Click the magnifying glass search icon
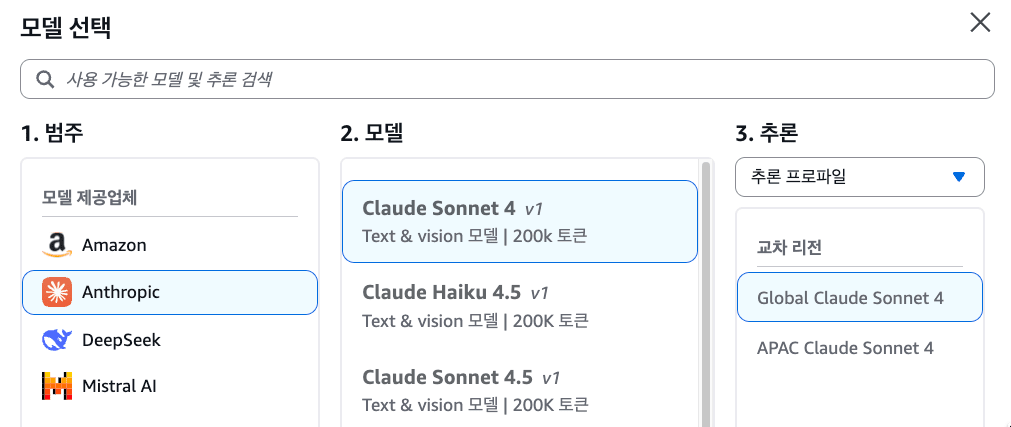 (44, 80)
